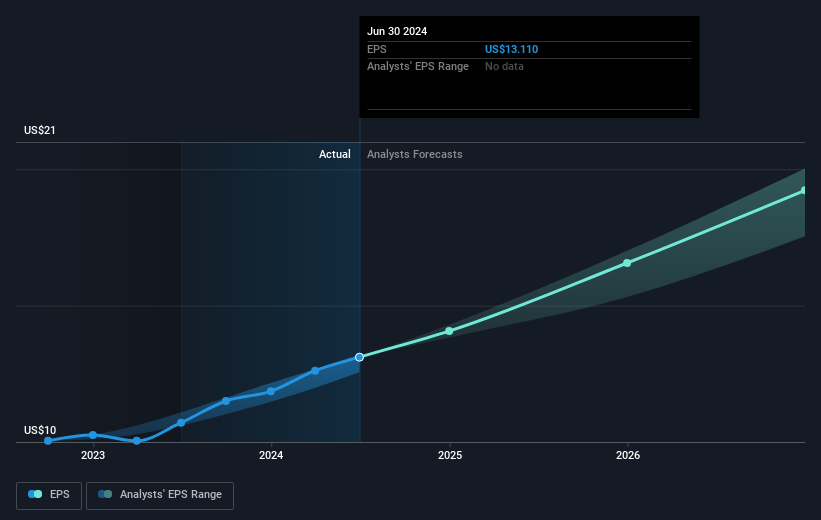Click the "Analysts' EPS Range" tooltip row label

[418, 67]
